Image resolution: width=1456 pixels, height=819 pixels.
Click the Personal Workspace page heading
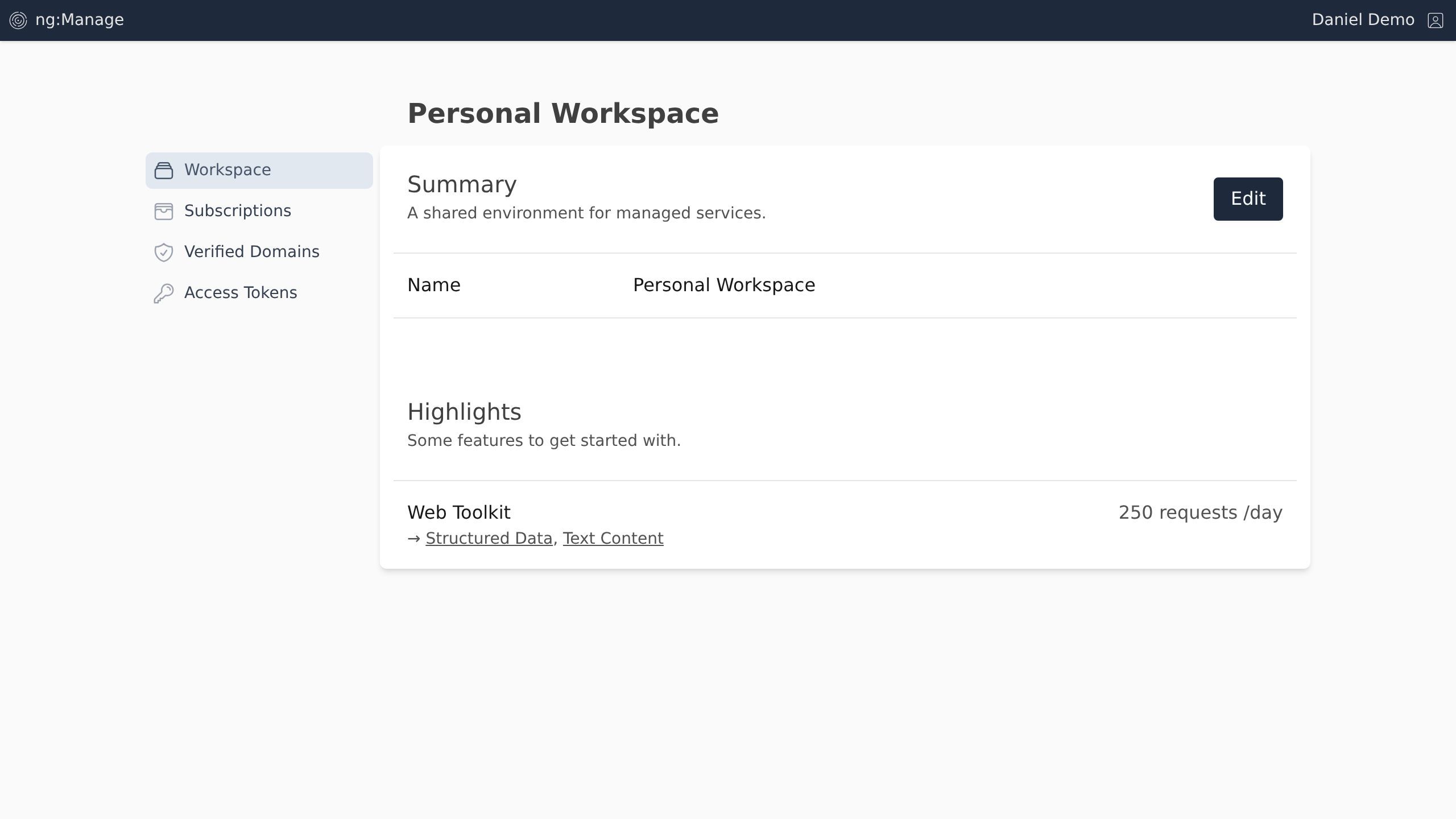tap(563, 113)
